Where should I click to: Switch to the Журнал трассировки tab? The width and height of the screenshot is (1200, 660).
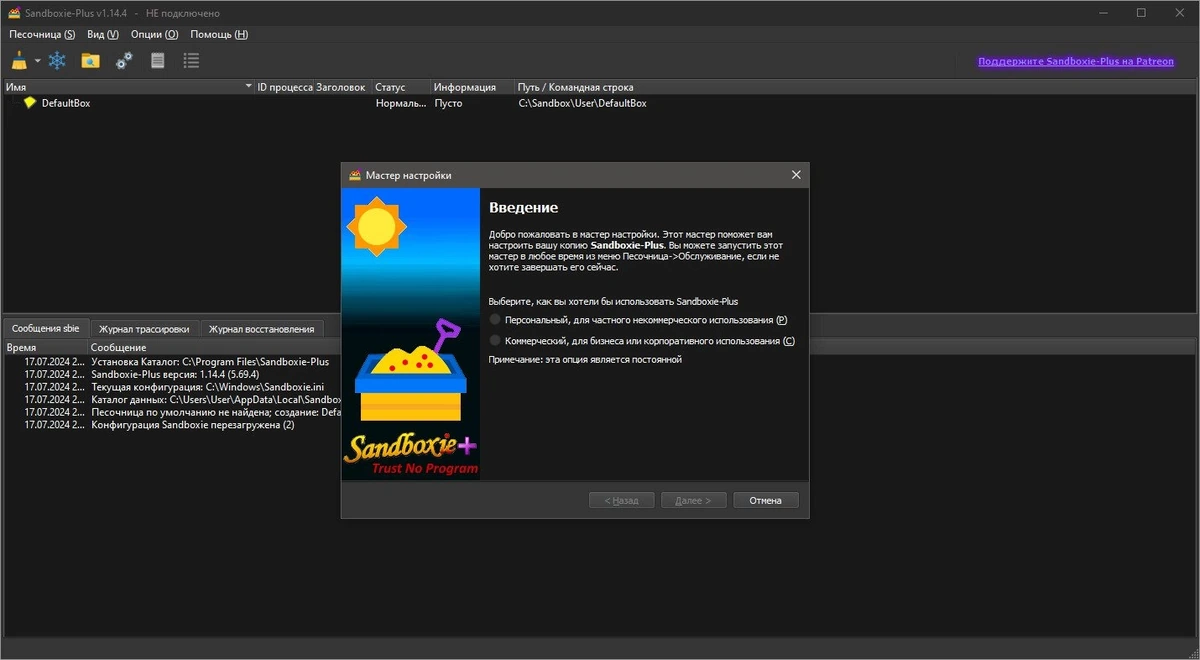point(144,328)
